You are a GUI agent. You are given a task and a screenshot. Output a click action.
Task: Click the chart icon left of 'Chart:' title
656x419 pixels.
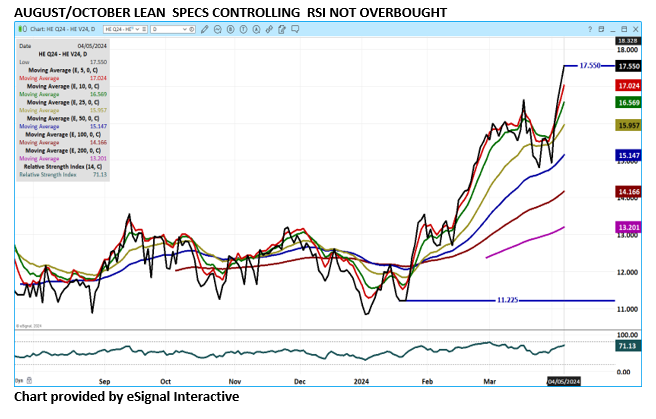22,30
